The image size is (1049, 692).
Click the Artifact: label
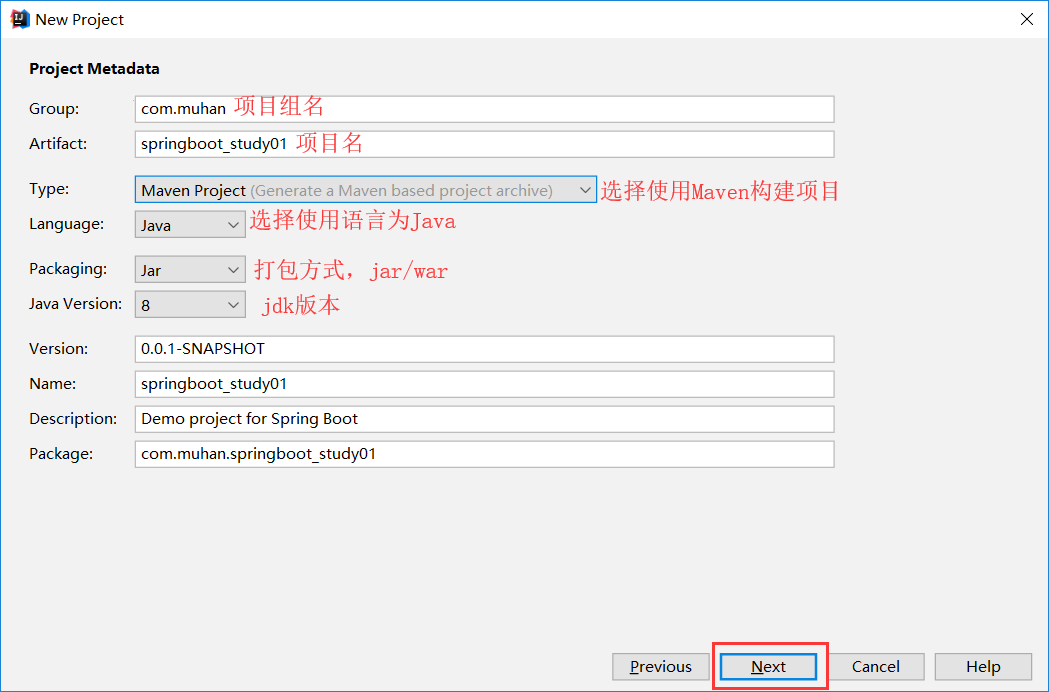click(58, 143)
